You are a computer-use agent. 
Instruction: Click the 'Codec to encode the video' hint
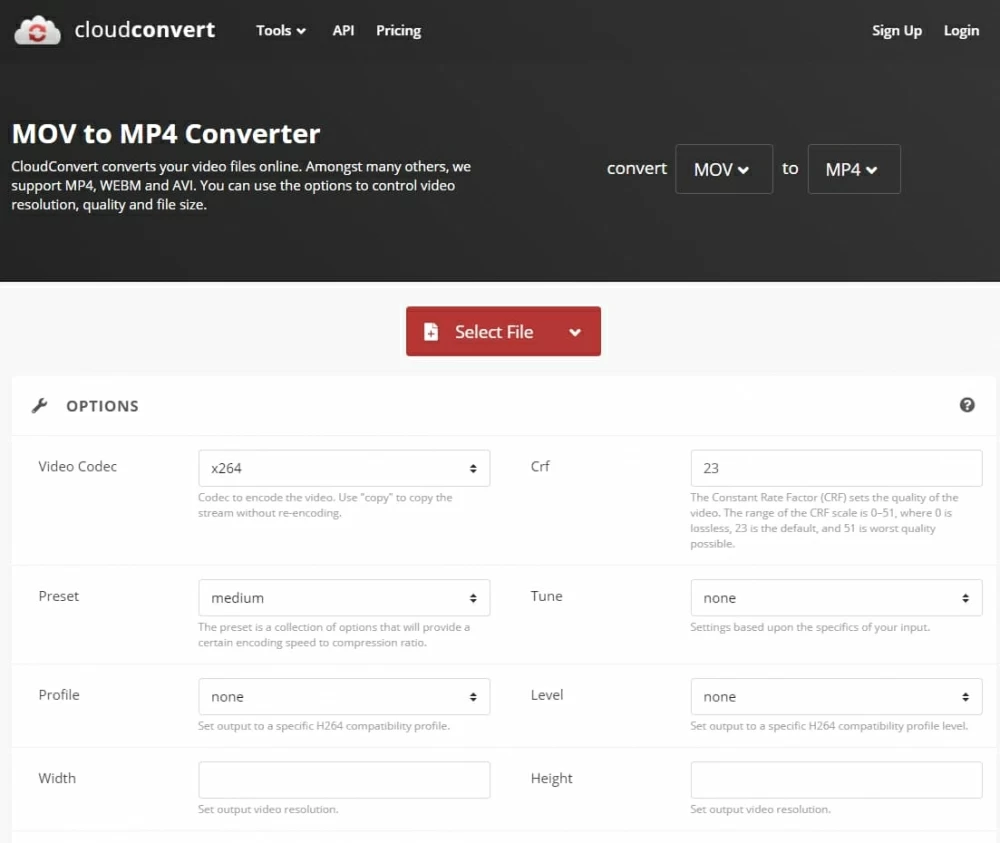click(x=325, y=505)
